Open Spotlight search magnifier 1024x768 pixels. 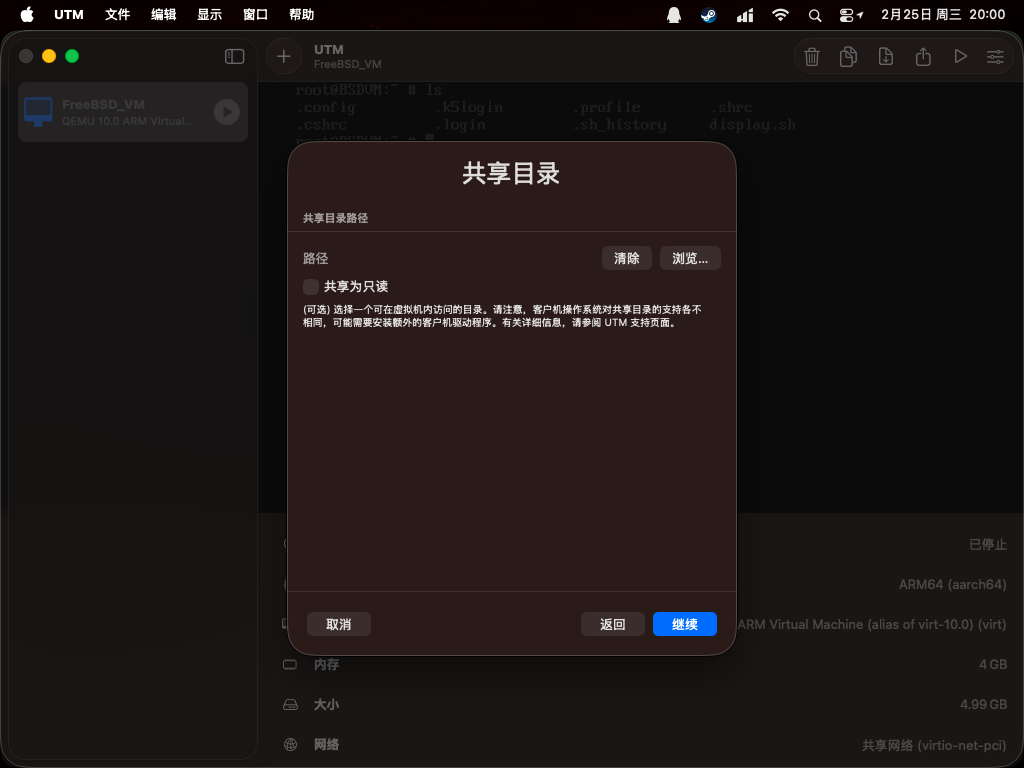[x=815, y=15]
